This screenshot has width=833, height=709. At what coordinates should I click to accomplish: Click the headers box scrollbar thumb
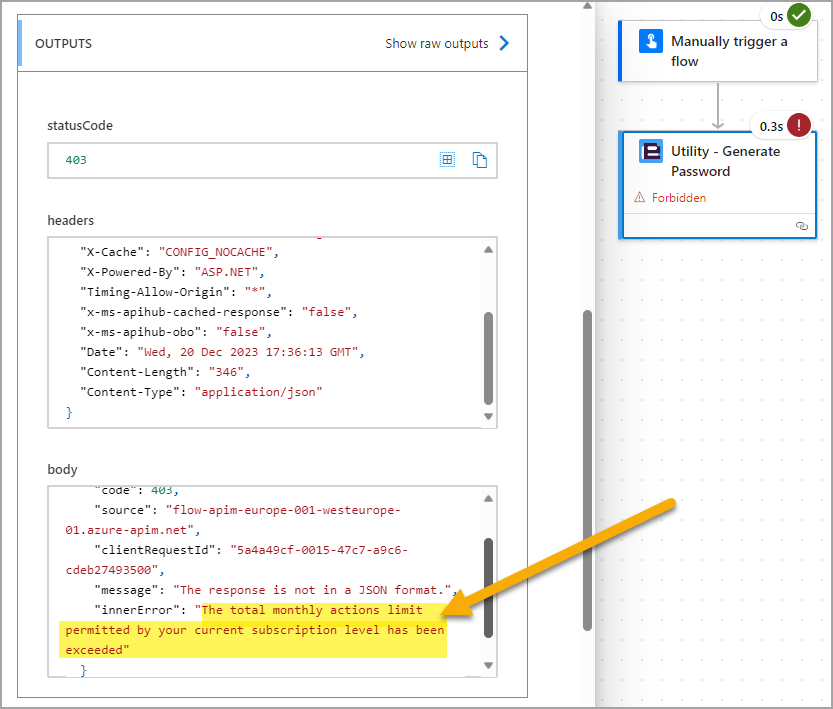[x=488, y=358]
